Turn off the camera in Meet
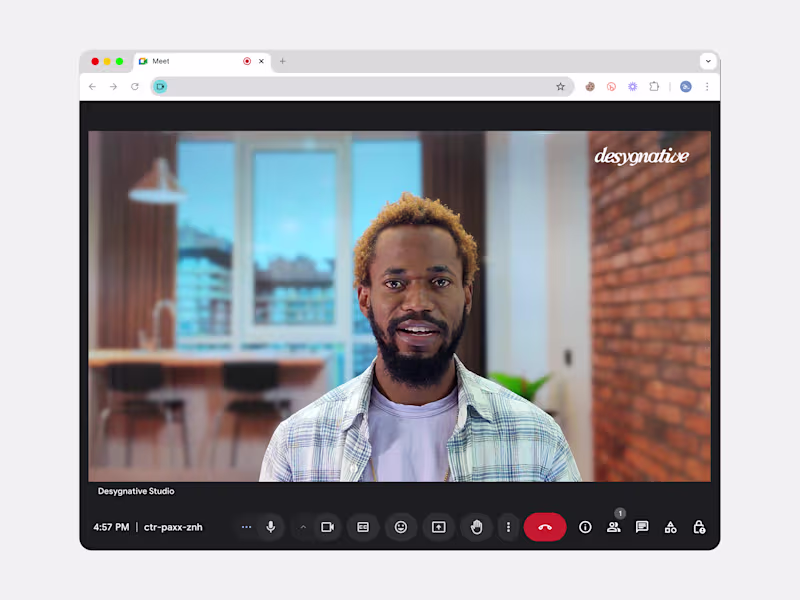Image resolution: width=800 pixels, height=600 pixels. (327, 527)
